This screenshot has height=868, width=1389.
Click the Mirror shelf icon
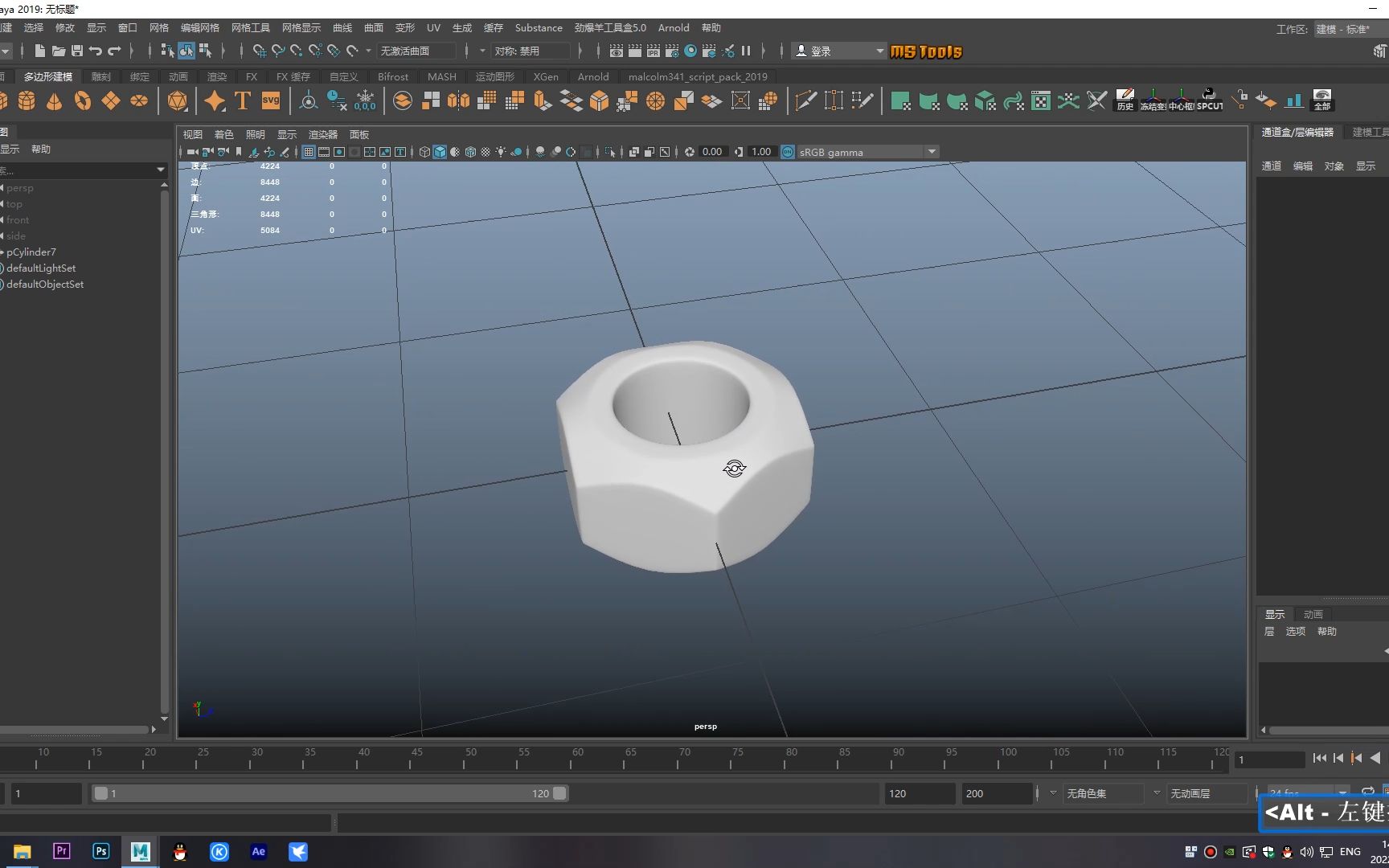(x=459, y=101)
